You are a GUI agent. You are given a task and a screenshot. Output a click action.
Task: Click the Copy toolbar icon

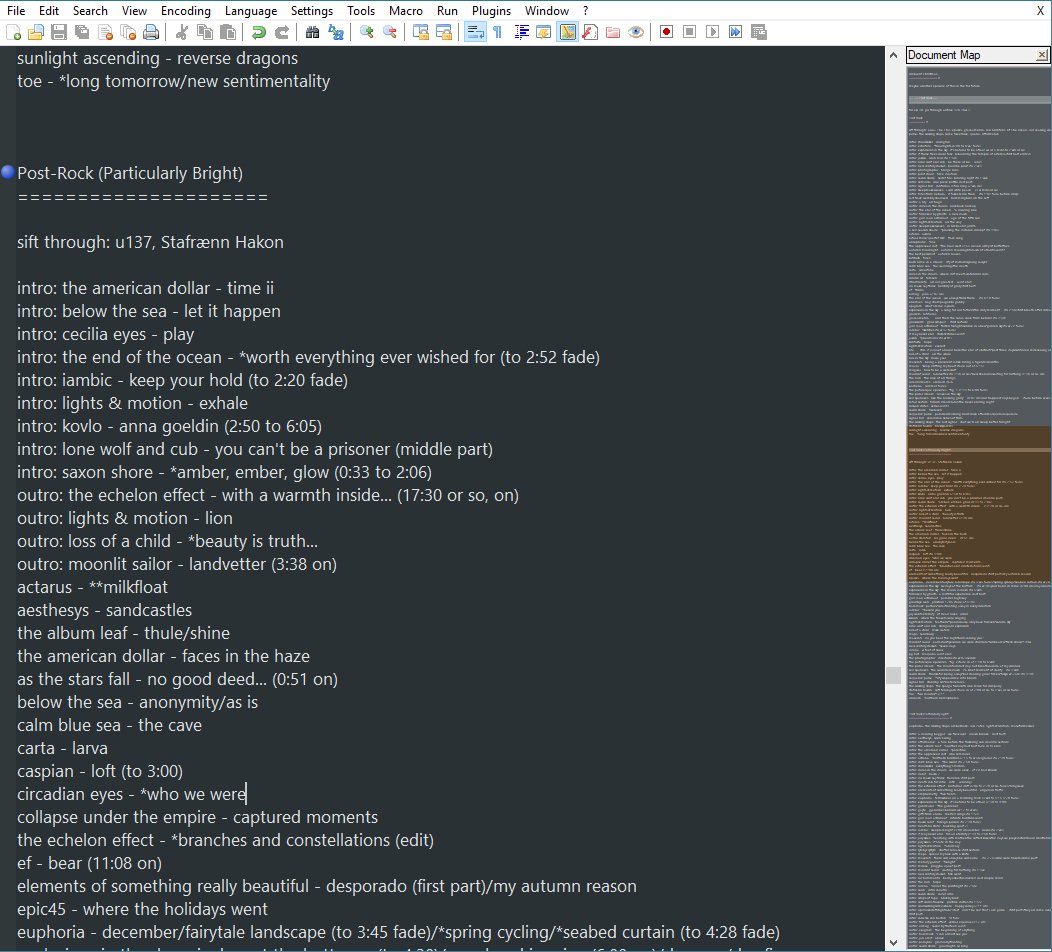click(205, 32)
